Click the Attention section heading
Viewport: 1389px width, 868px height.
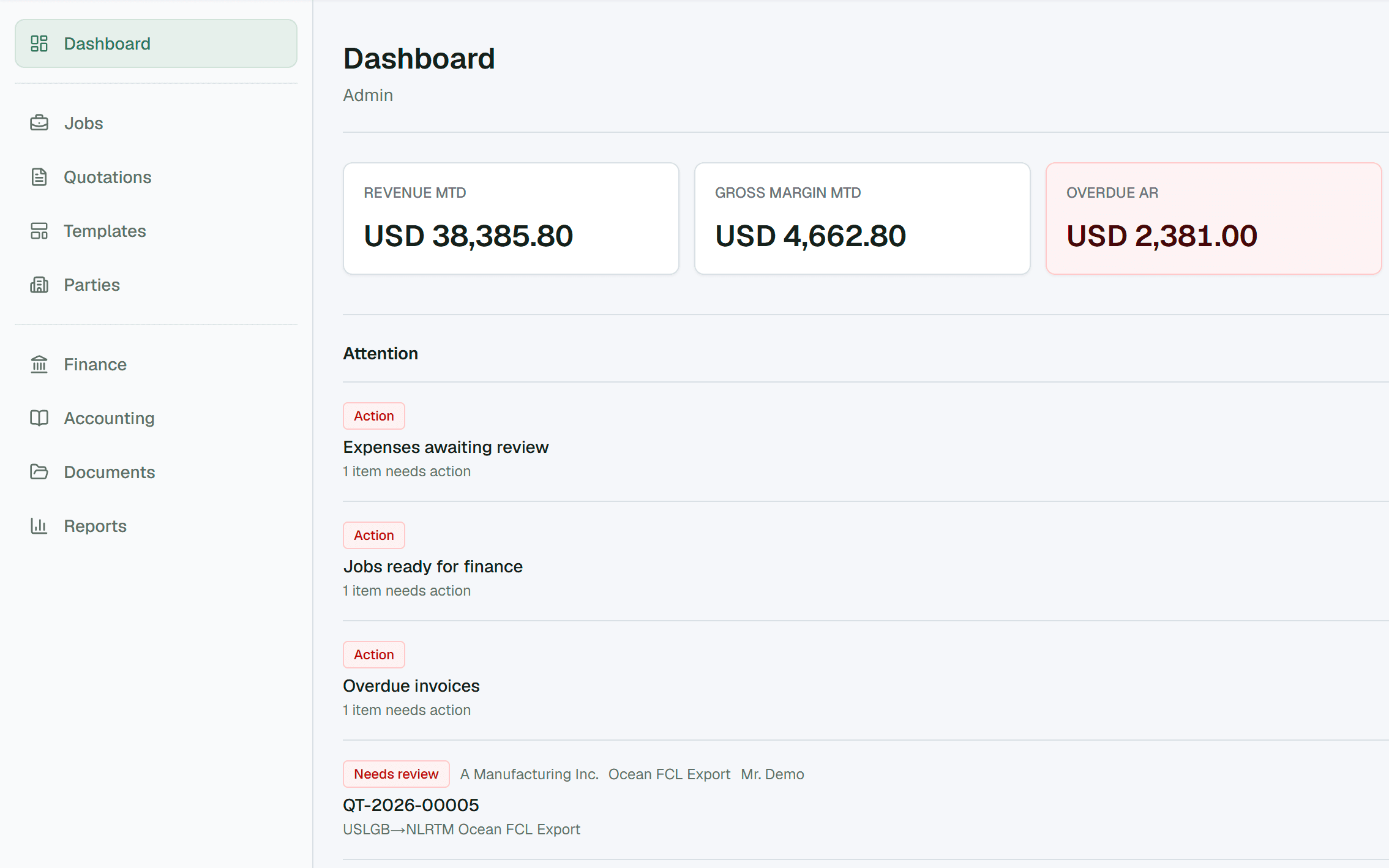(x=381, y=353)
